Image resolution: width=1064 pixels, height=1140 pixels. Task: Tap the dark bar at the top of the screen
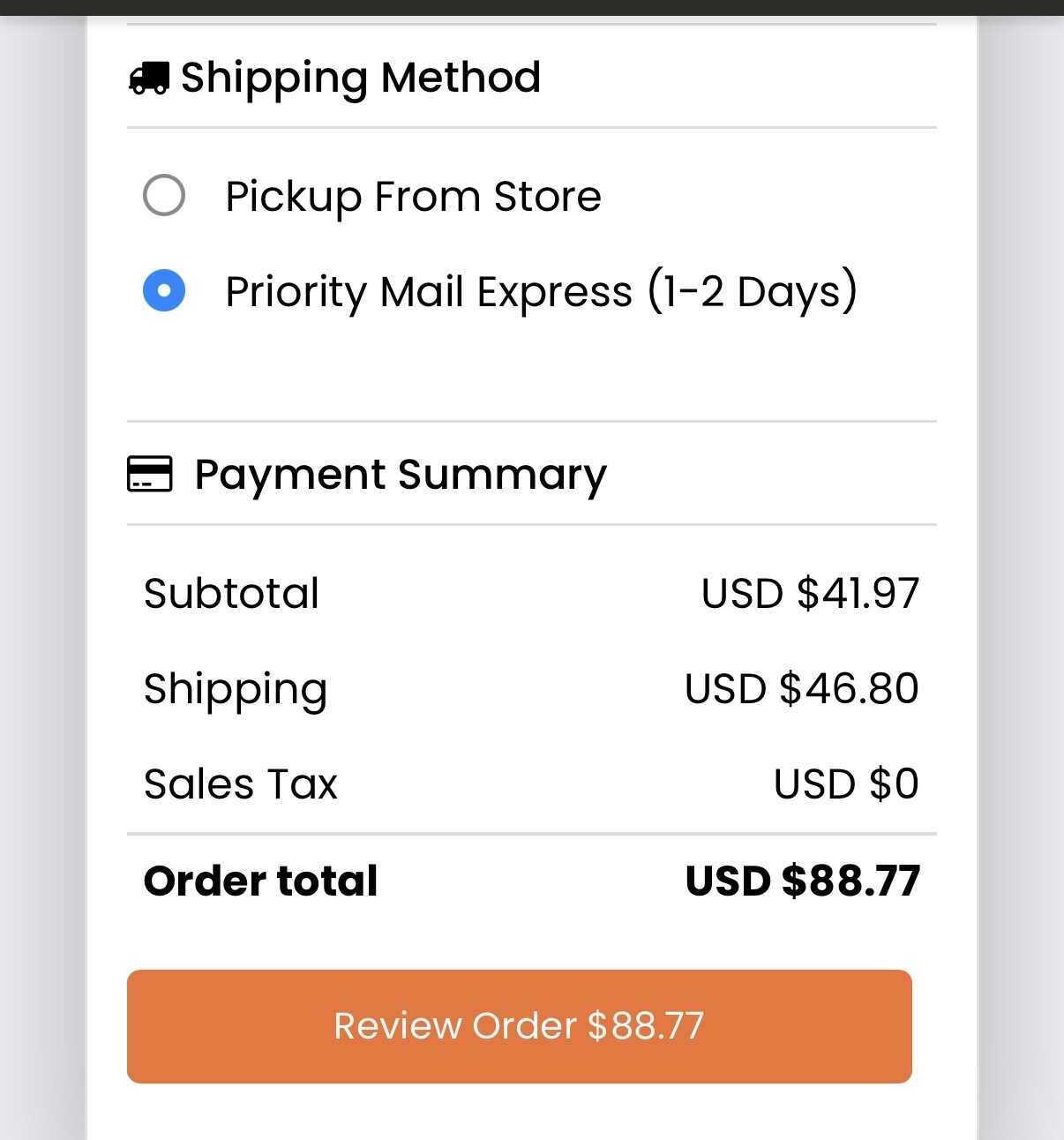[532, 7]
